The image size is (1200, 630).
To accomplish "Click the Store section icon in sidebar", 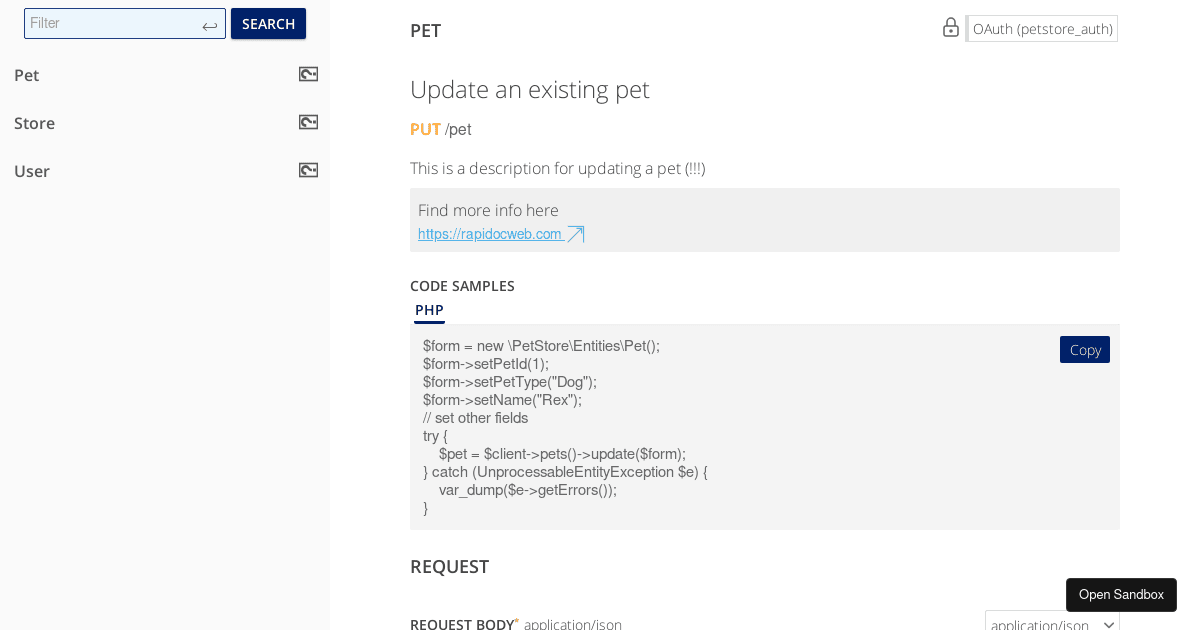I will 308,121.
